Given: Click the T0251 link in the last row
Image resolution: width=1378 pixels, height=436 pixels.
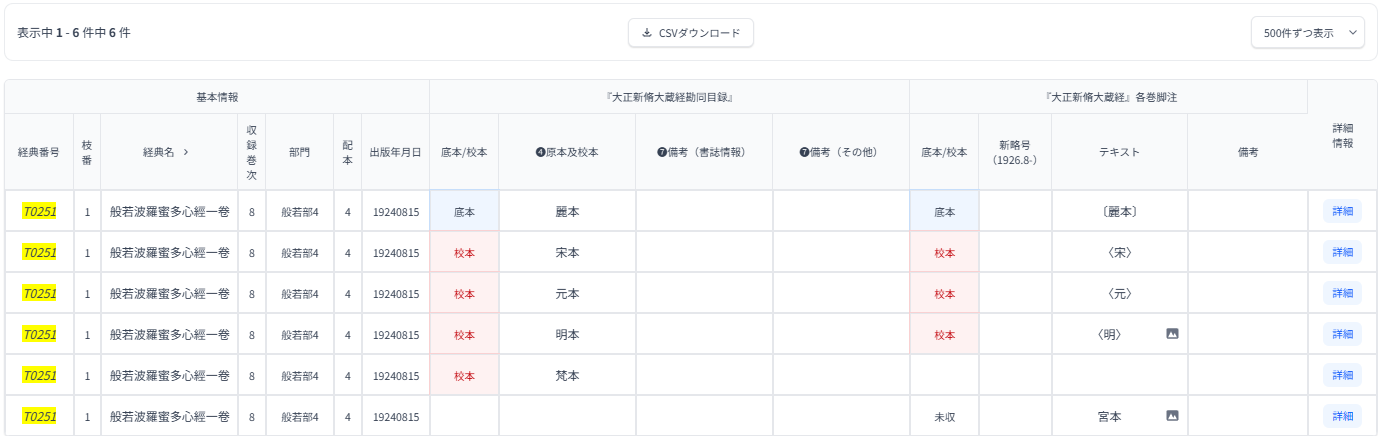Looking at the screenshot, I should [x=39, y=416].
